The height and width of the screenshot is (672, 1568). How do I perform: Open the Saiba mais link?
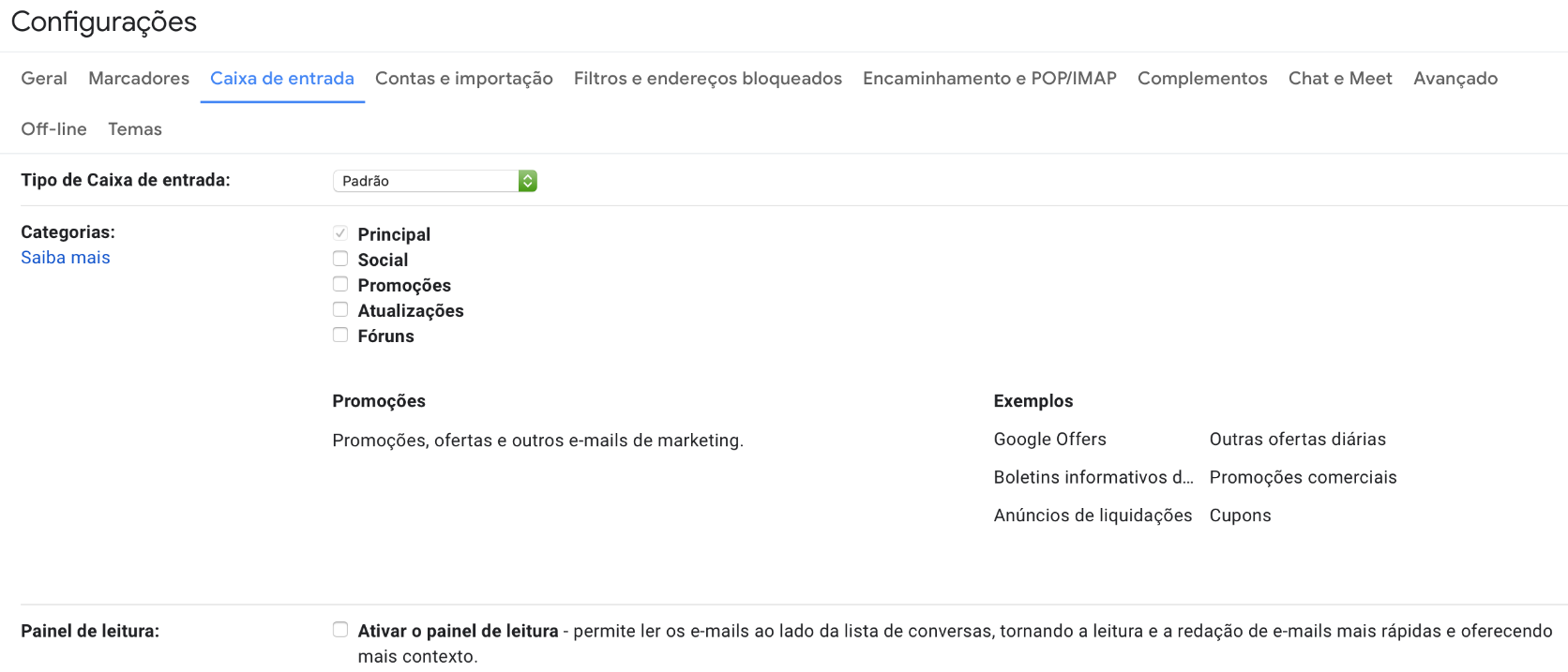click(66, 258)
